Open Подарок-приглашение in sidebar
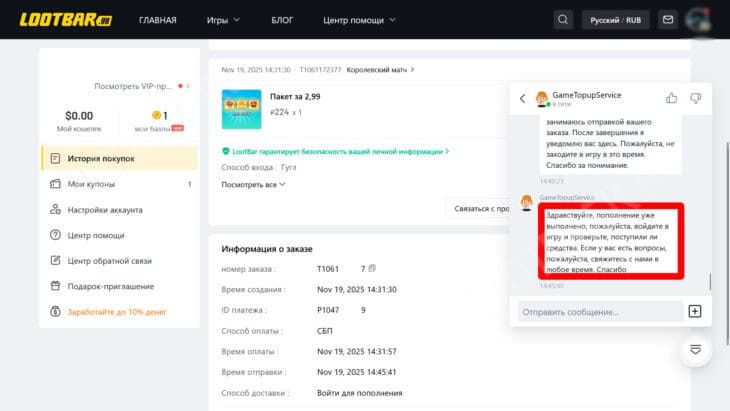730x411 pixels. (x=119, y=286)
